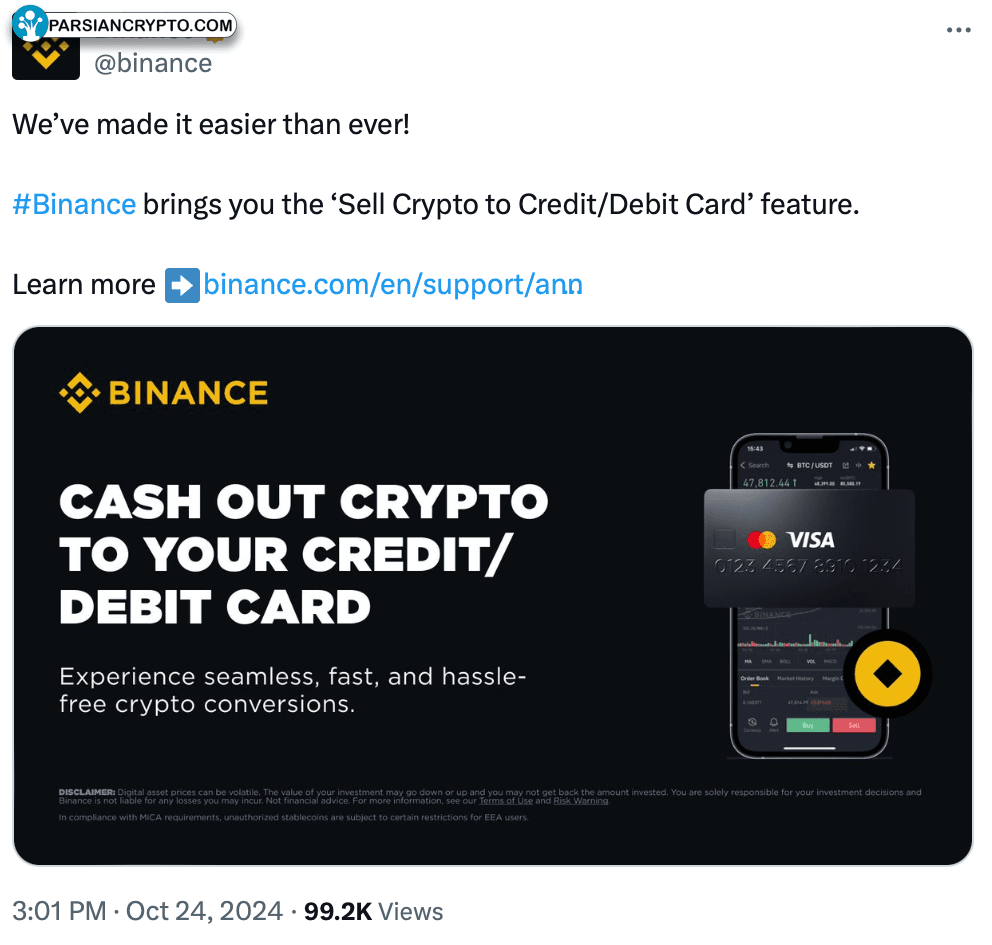Click the VISA logo on the card
The image size is (992, 945).
(810, 540)
